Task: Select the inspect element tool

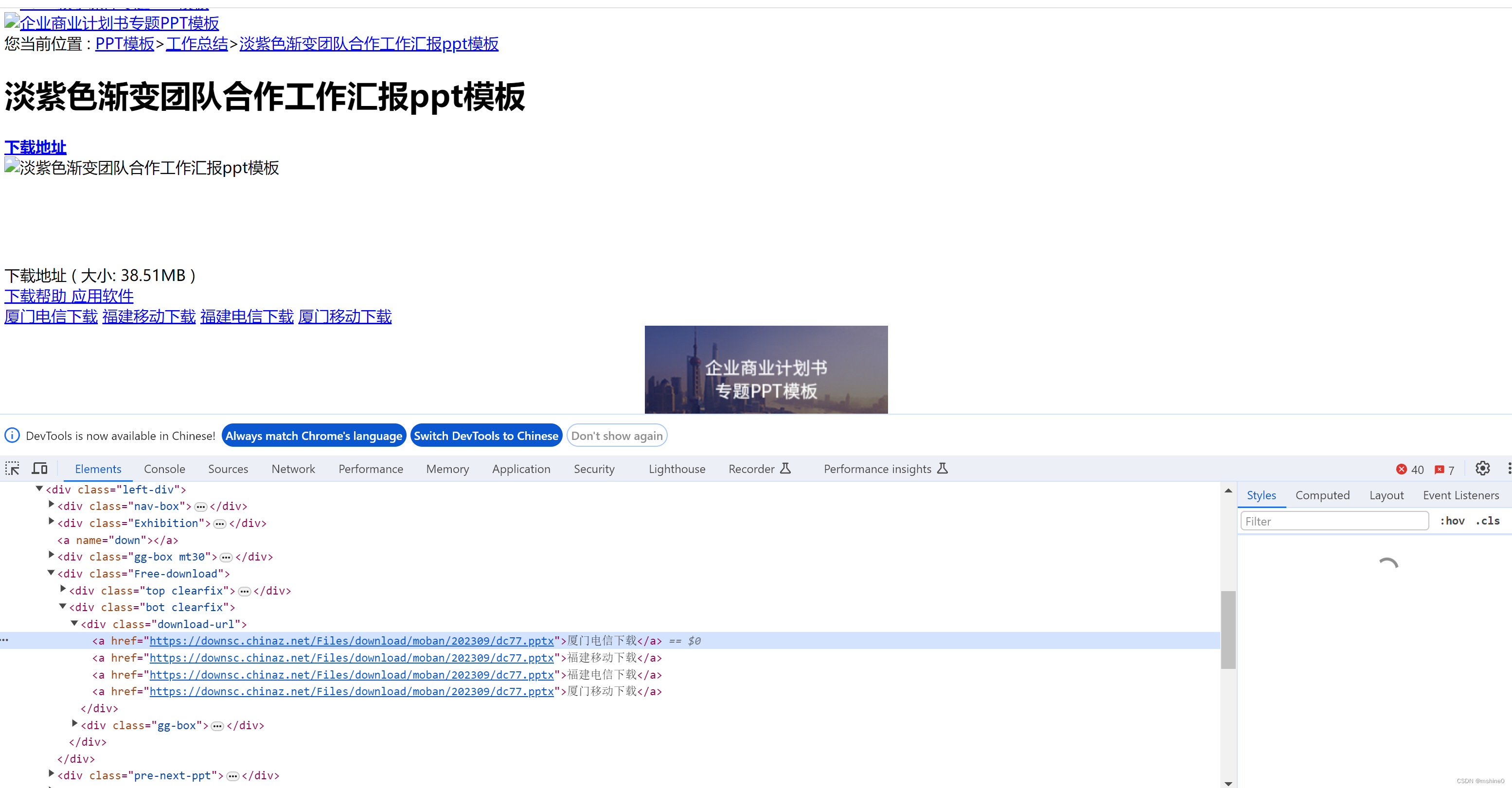Action: tap(12, 468)
